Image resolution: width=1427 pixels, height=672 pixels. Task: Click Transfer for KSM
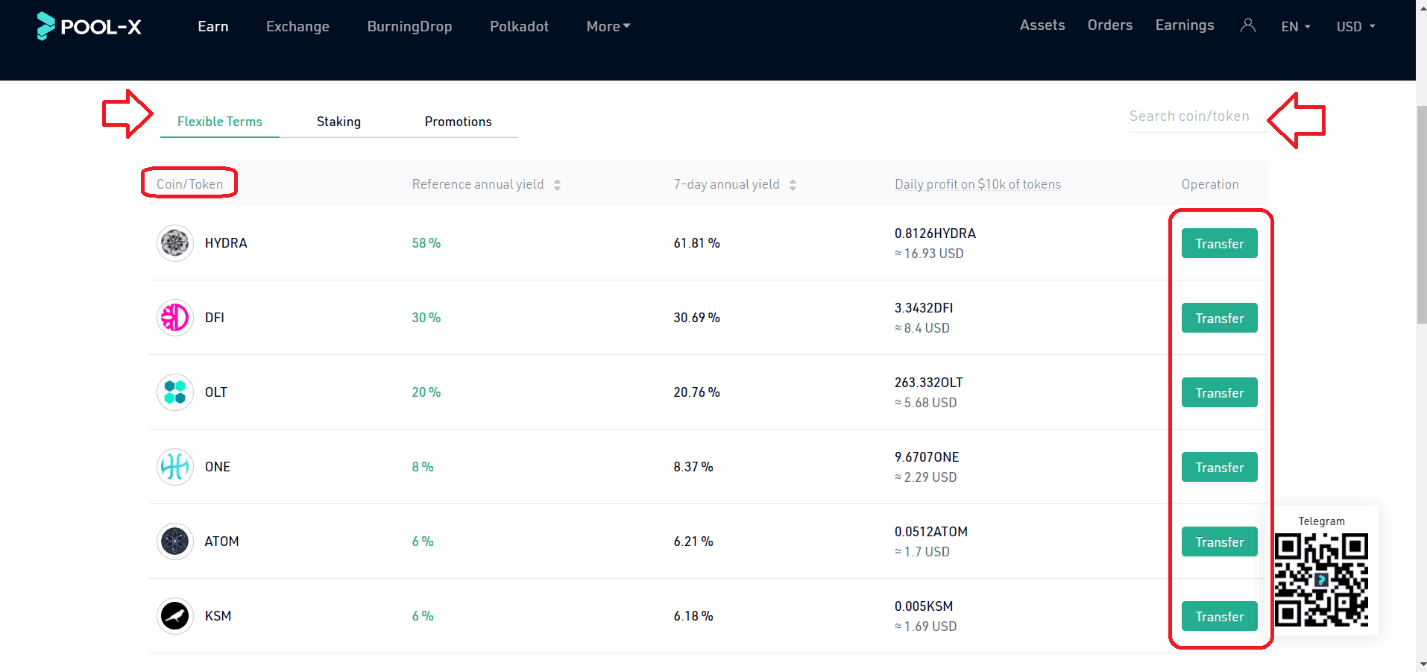point(1219,616)
